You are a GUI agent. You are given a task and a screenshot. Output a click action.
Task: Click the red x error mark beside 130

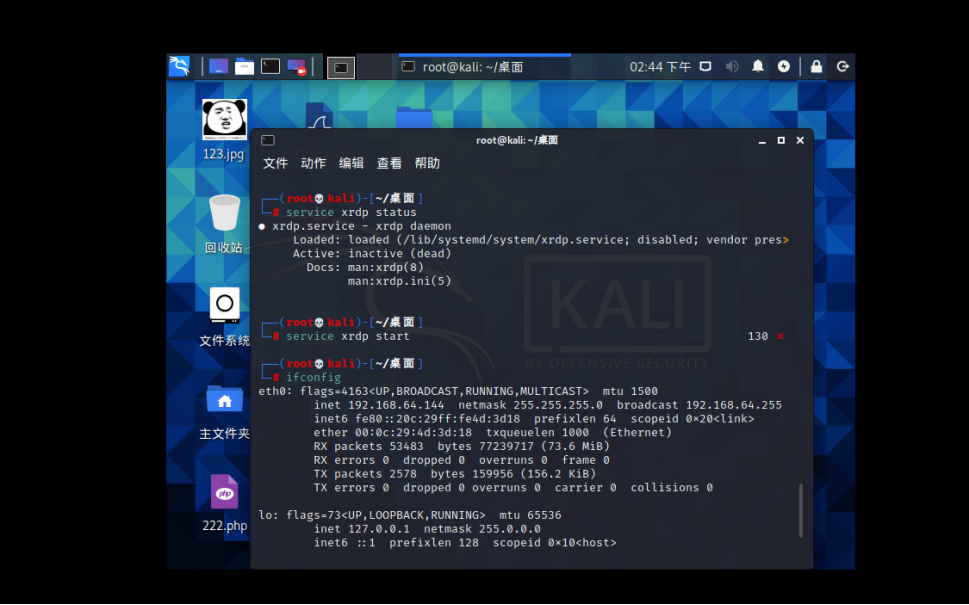[x=781, y=336]
